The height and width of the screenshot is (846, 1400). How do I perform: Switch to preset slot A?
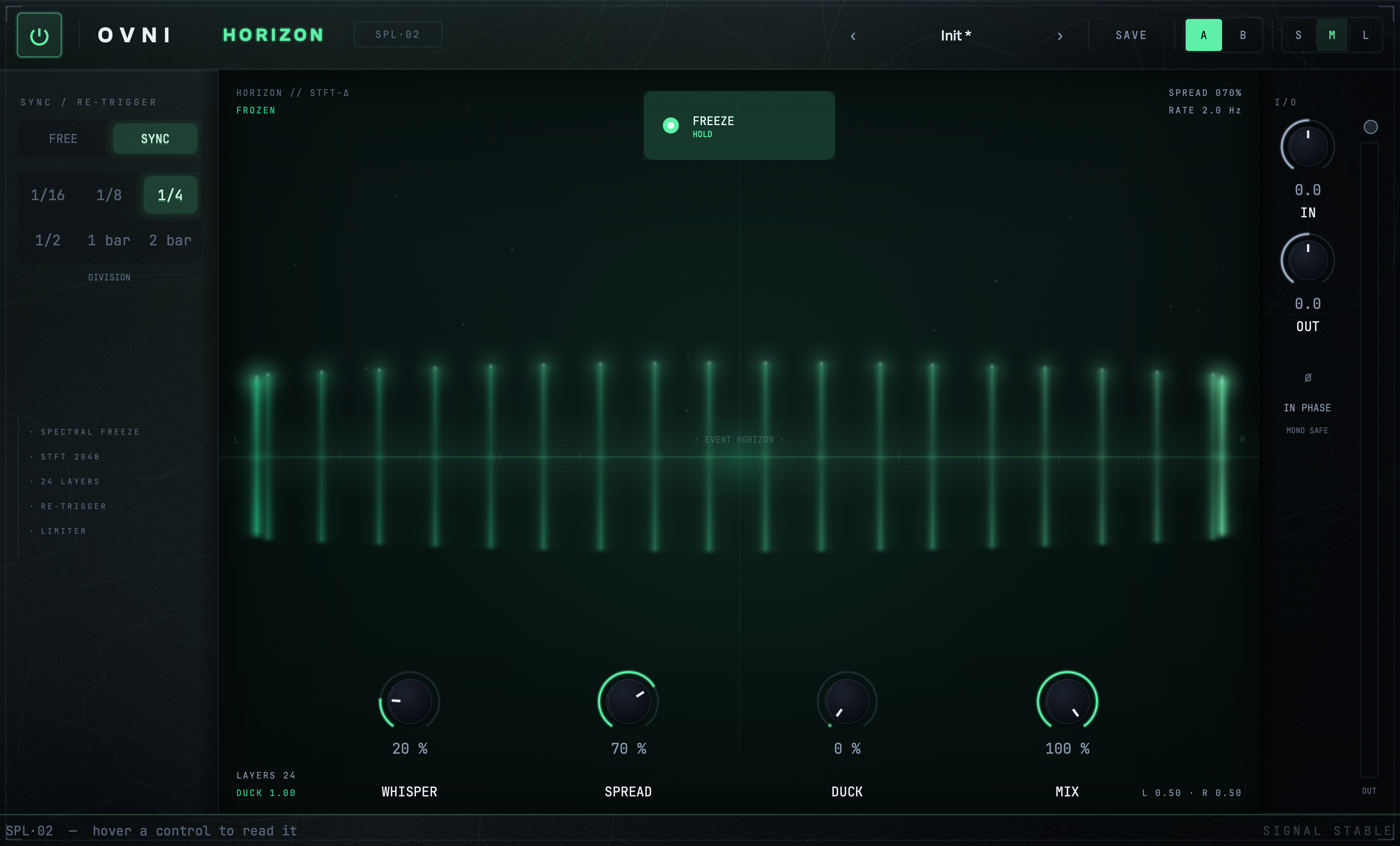pos(1203,35)
